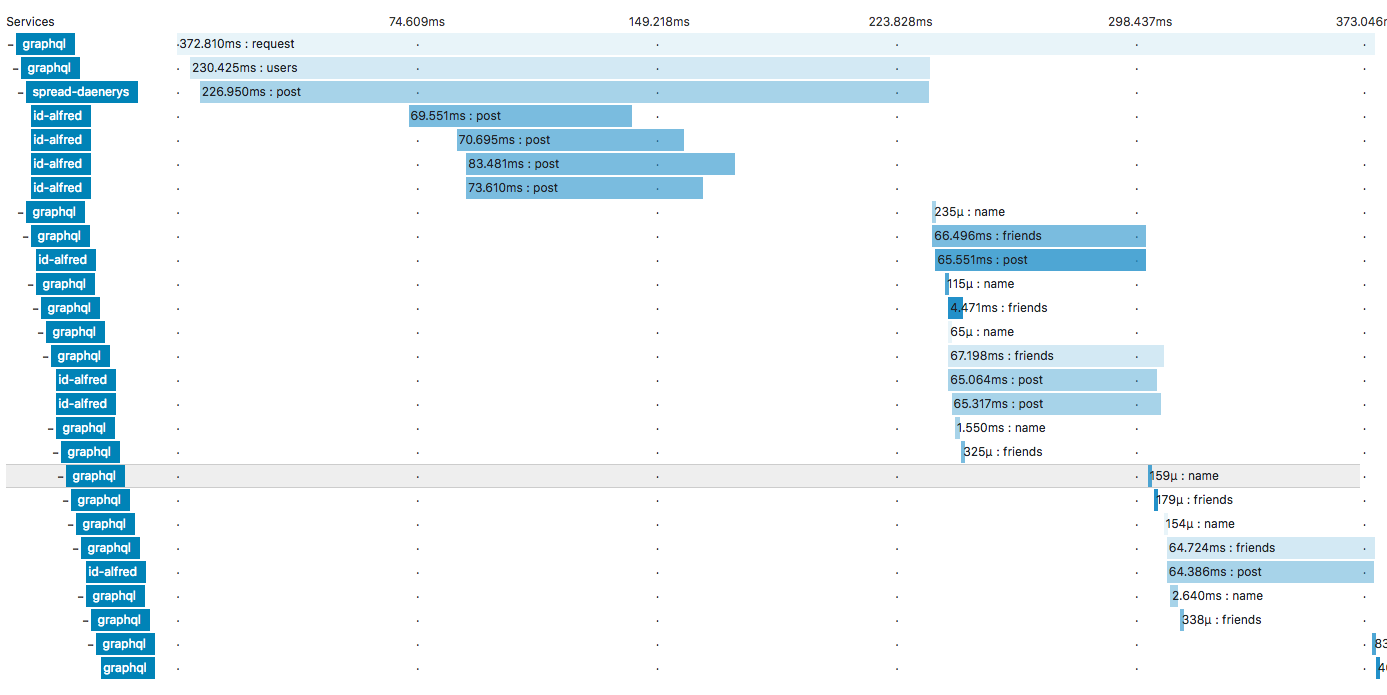Click the graphql label for the 115µ name span
Viewport: 1387px width, 695px height.
[65, 284]
